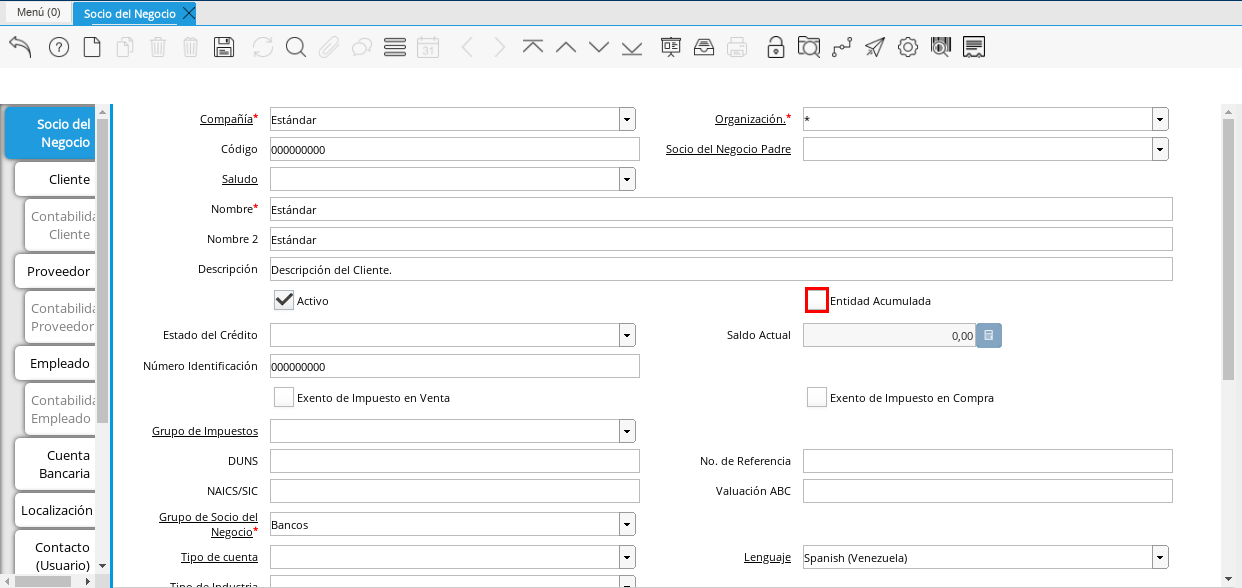Screen dimensions: 1242x588
Task: Click the paper plane request icon
Action: click(x=875, y=47)
